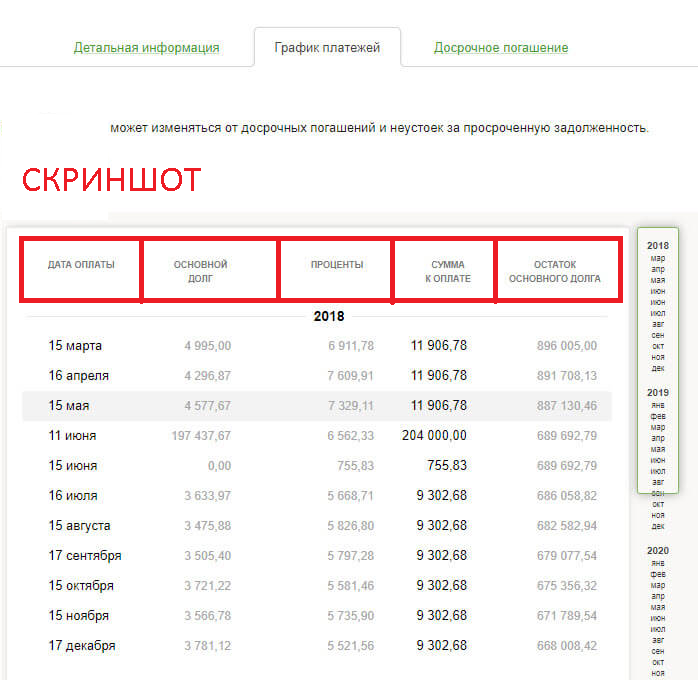Click remaining balance 896 005,00

point(567,346)
